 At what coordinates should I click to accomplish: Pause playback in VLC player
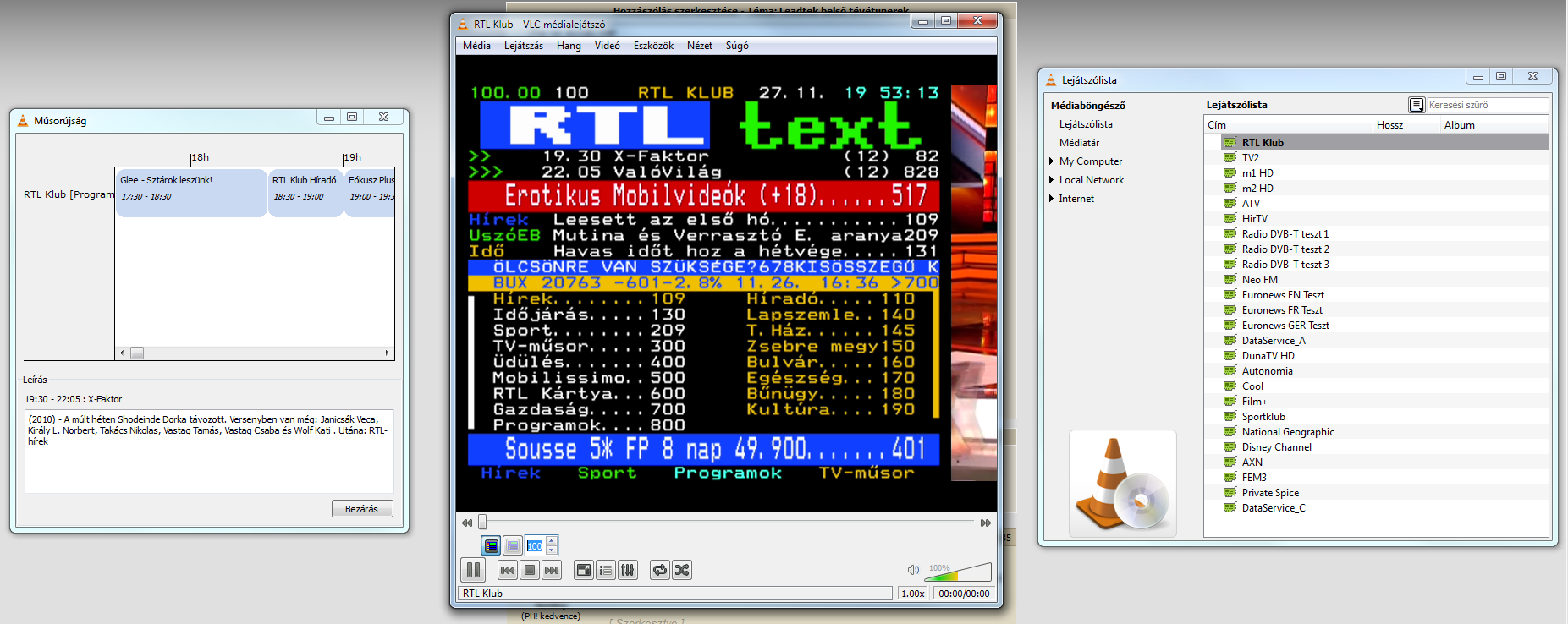coord(474,570)
